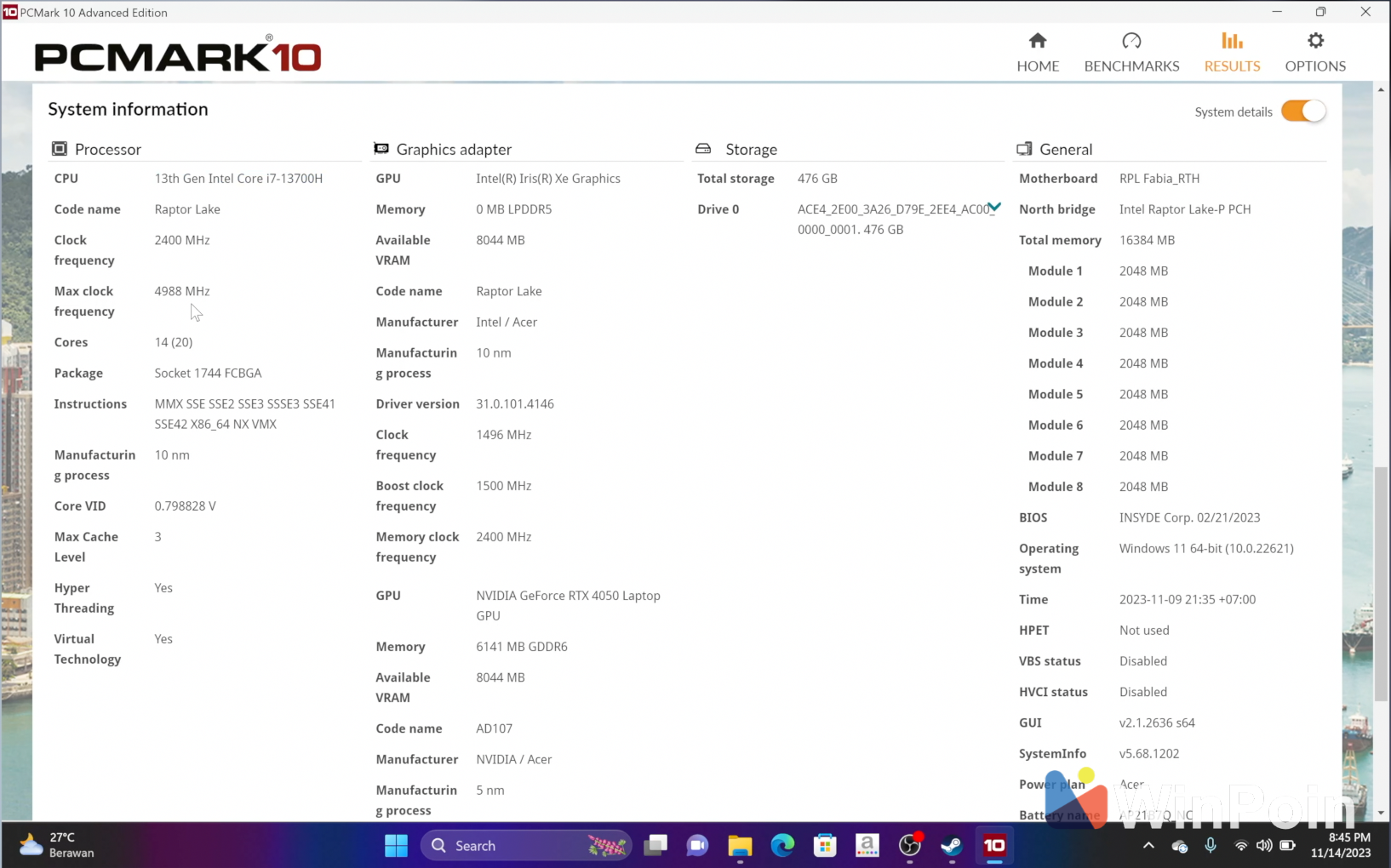Click the scrollbar up arrow
Image resolution: width=1391 pixels, height=868 pixels.
pos(1381,89)
